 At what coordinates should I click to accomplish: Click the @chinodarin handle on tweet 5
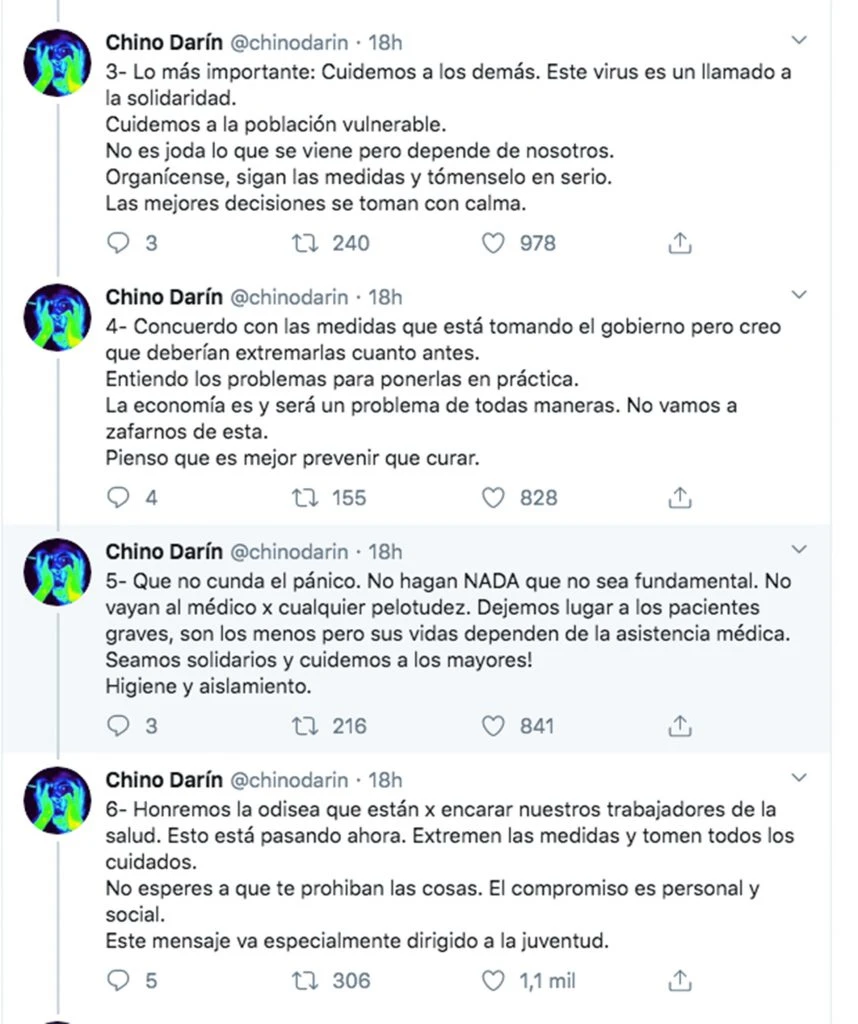pyautogui.click(x=290, y=552)
